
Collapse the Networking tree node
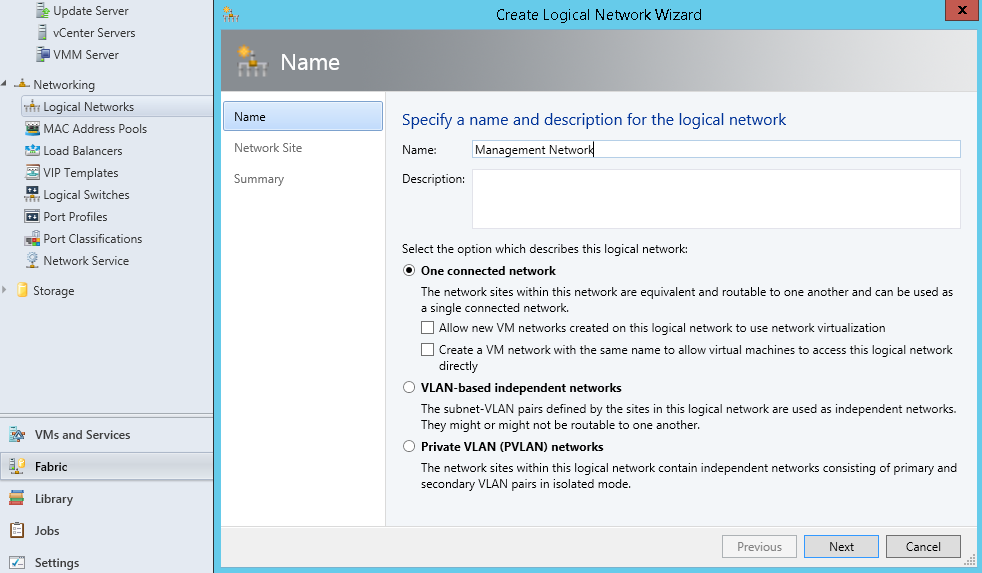click(4, 83)
